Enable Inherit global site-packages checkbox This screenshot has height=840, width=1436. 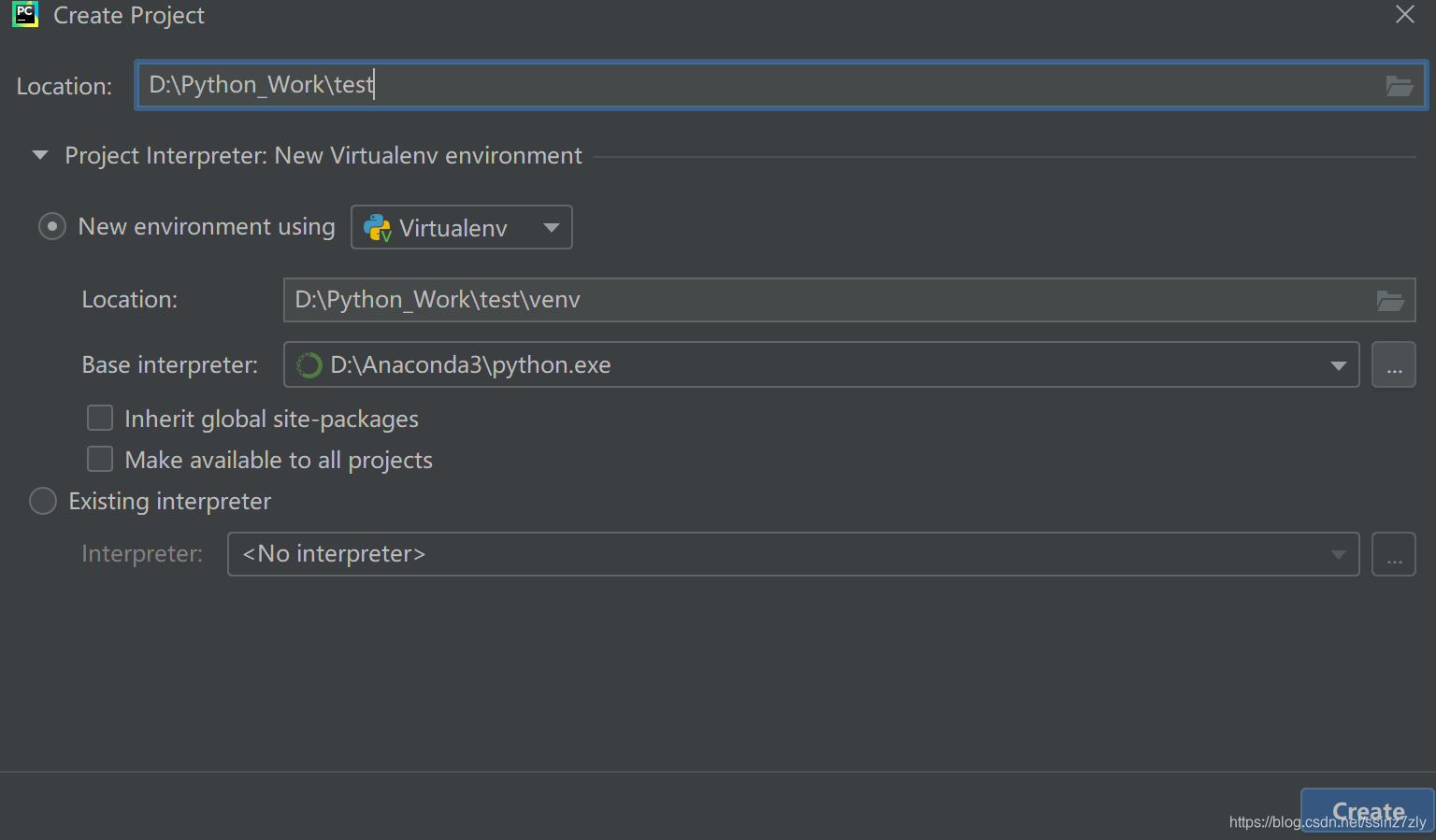[100, 418]
